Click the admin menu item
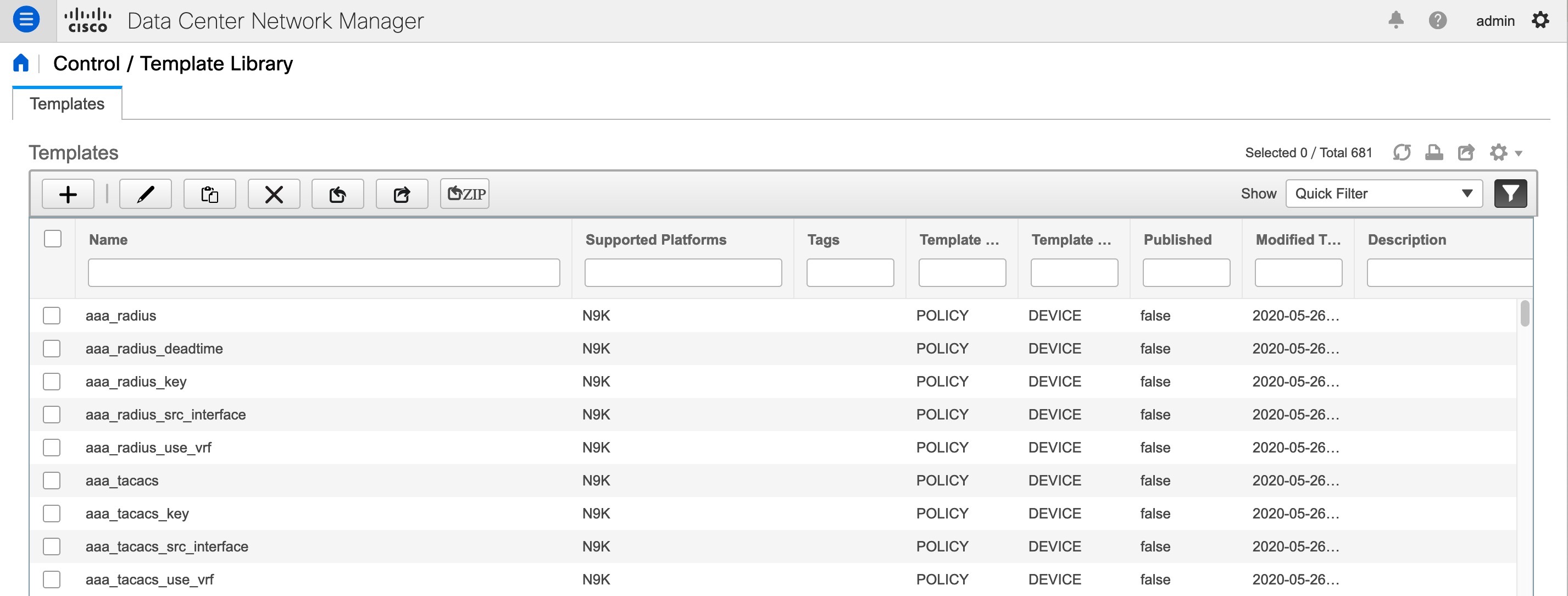 point(1495,20)
